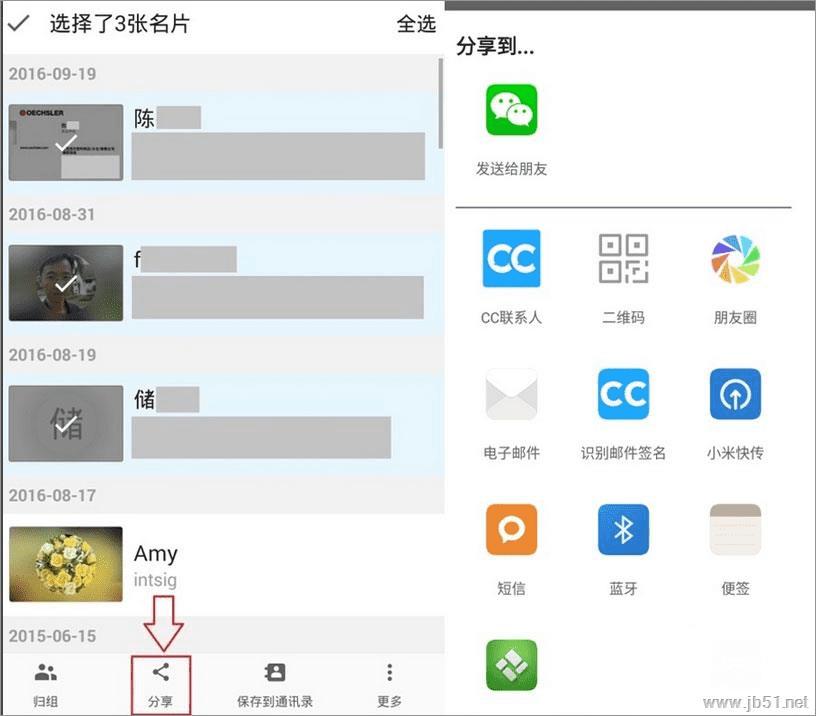
Task: Select Amy intsig card thumbnail
Action: click(x=66, y=564)
